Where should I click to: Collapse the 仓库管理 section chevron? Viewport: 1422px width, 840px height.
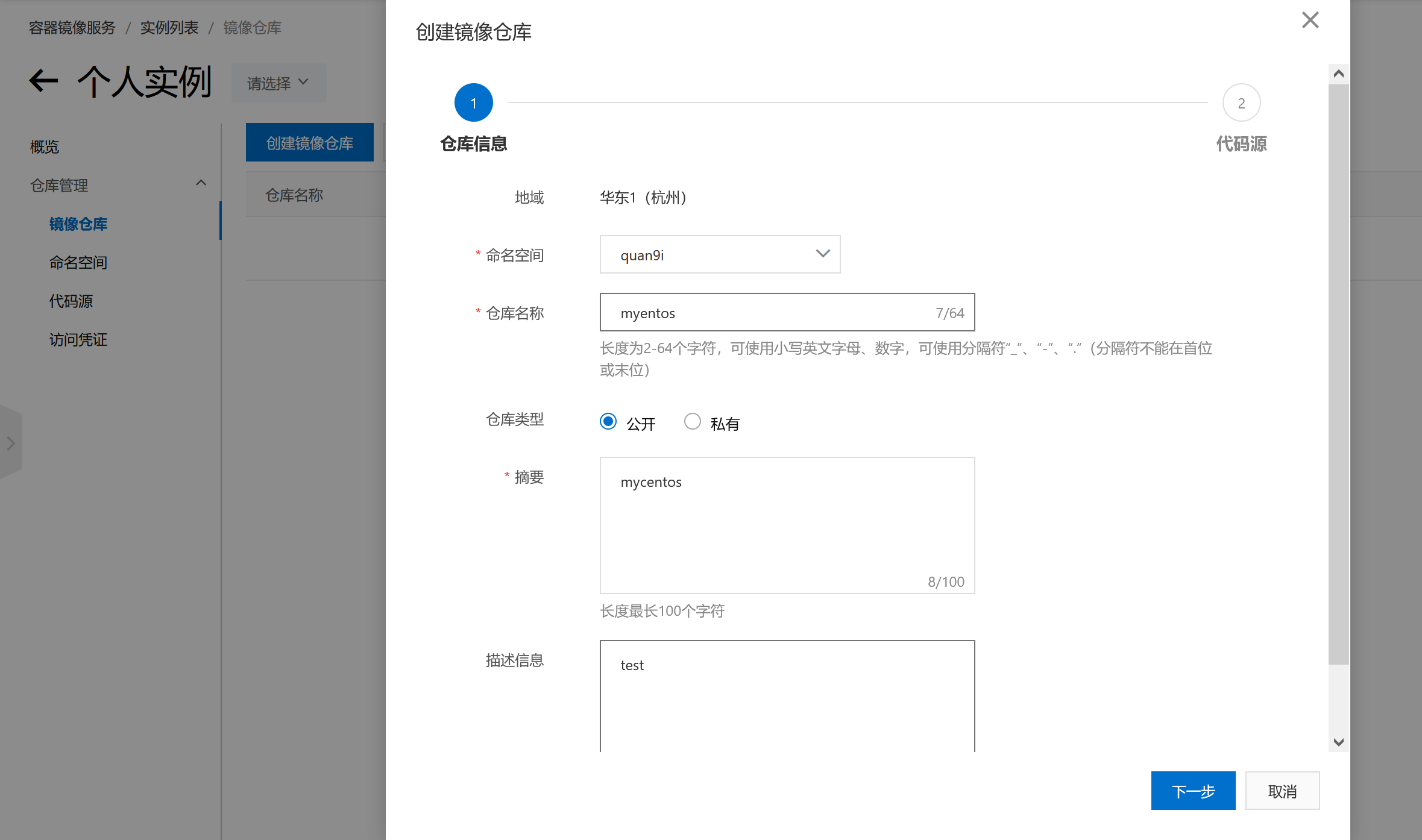point(201,183)
